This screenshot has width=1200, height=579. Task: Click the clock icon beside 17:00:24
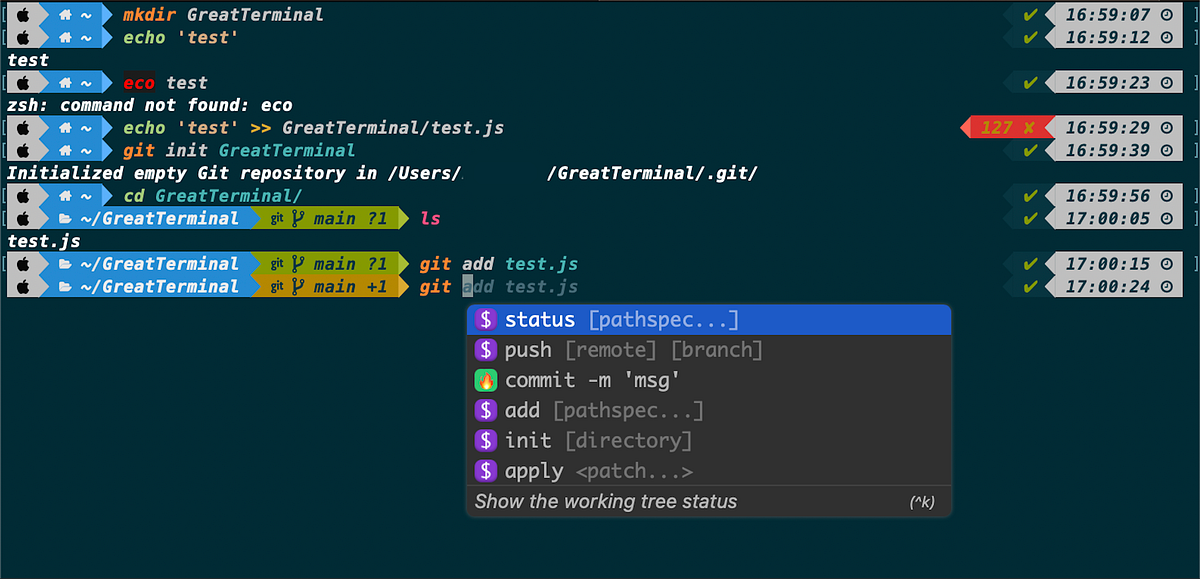pos(1168,287)
